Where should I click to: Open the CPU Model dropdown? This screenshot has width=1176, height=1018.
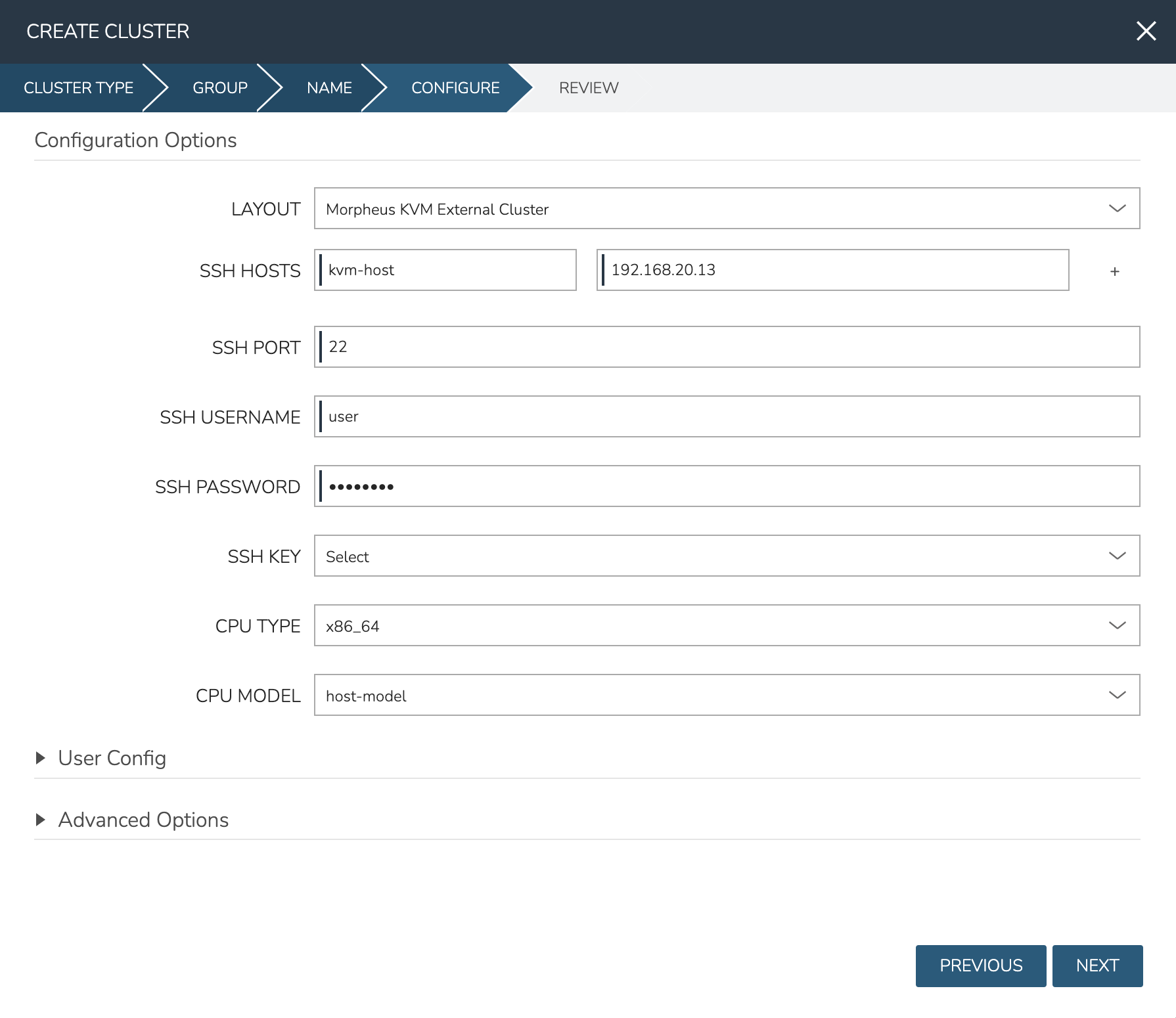727,696
